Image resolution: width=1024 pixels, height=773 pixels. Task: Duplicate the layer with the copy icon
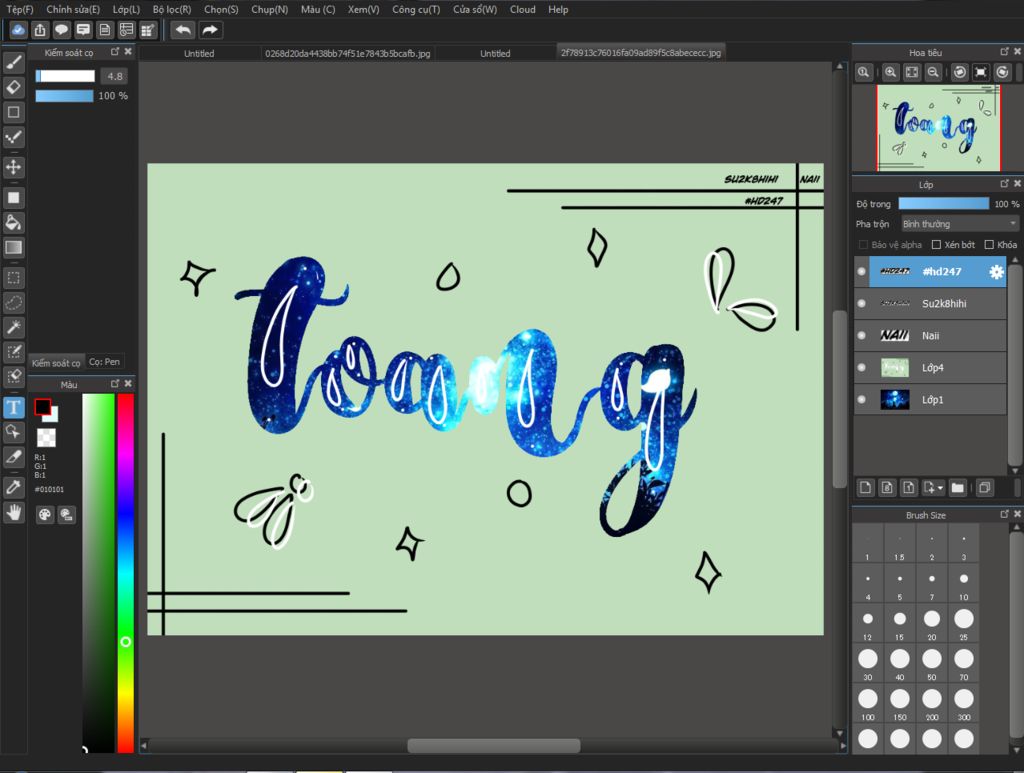[x=984, y=488]
